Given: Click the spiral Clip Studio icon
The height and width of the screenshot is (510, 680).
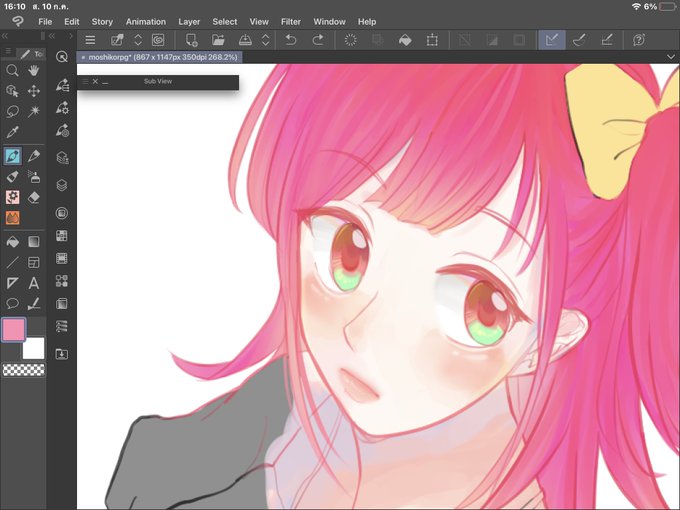Looking at the screenshot, I should (x=158, y=40).
